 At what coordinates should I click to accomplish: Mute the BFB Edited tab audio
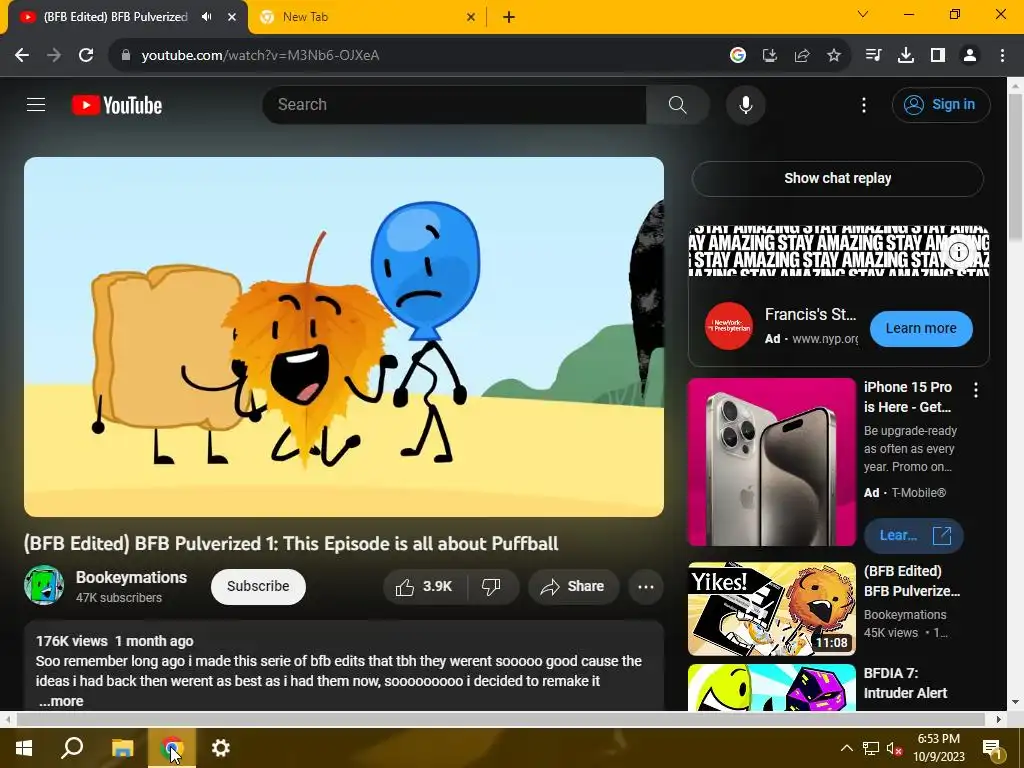point(206,17)
